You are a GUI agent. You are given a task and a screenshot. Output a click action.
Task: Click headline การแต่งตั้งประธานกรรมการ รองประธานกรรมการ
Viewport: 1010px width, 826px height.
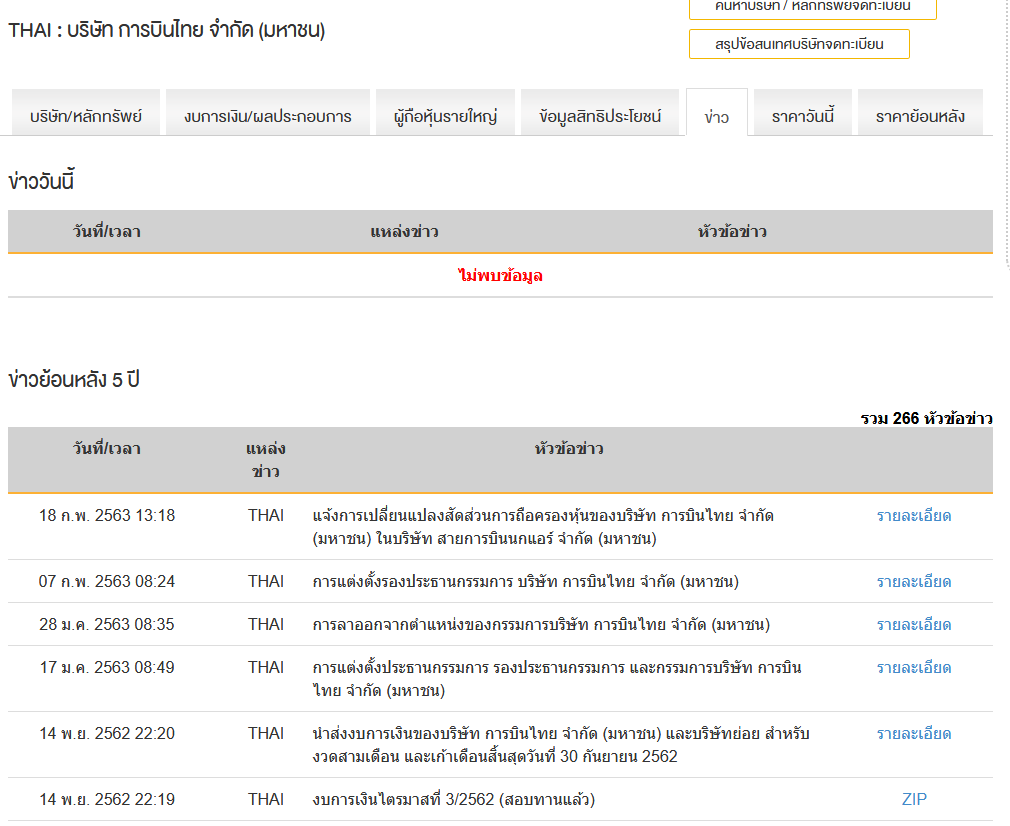click(x=557, y=679)
